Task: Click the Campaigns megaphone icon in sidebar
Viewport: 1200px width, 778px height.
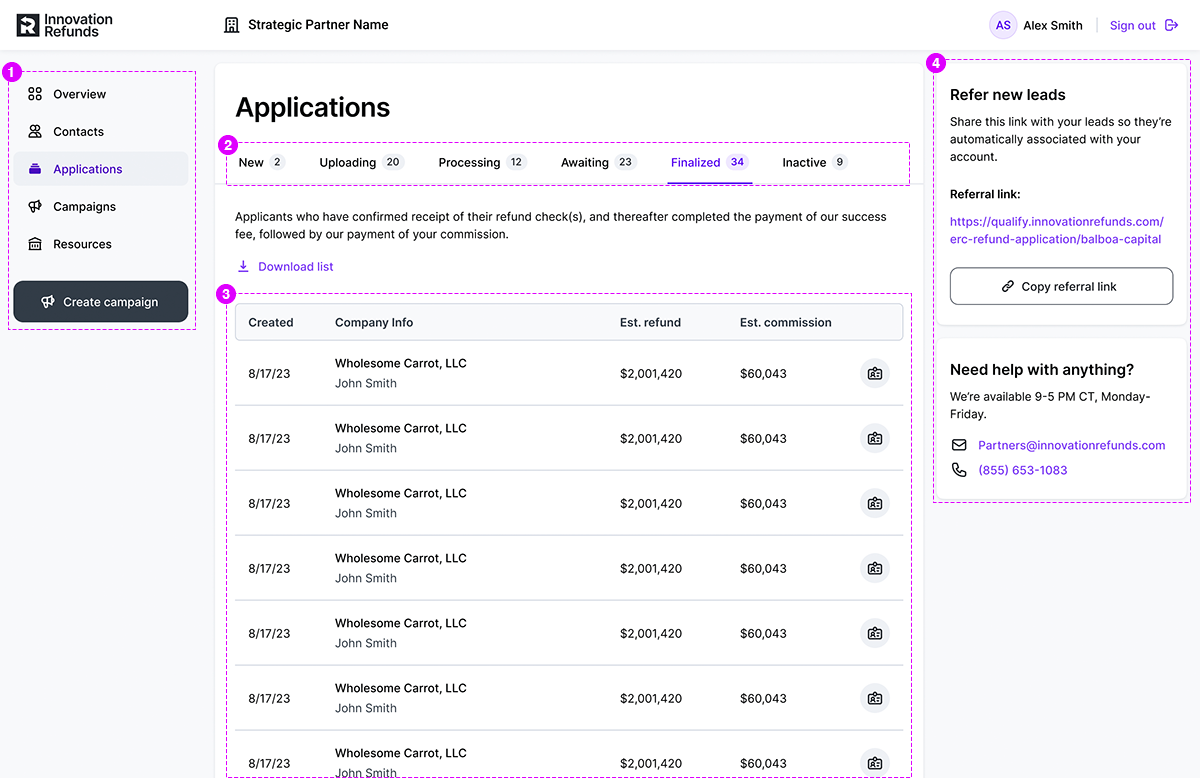Action: [x=35, y=206]
